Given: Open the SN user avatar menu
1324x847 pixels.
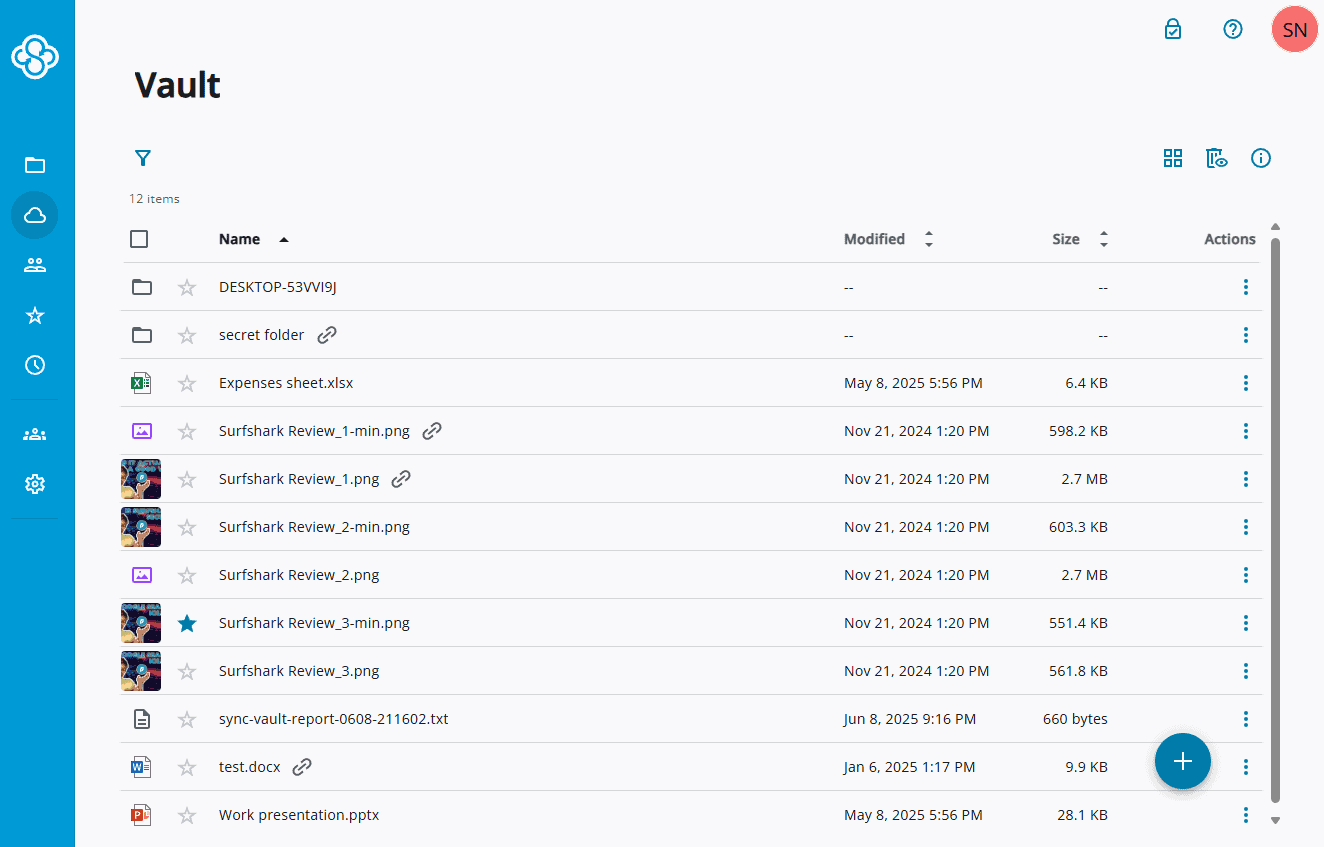Looking at the screenshot, I should [1295, 29].
